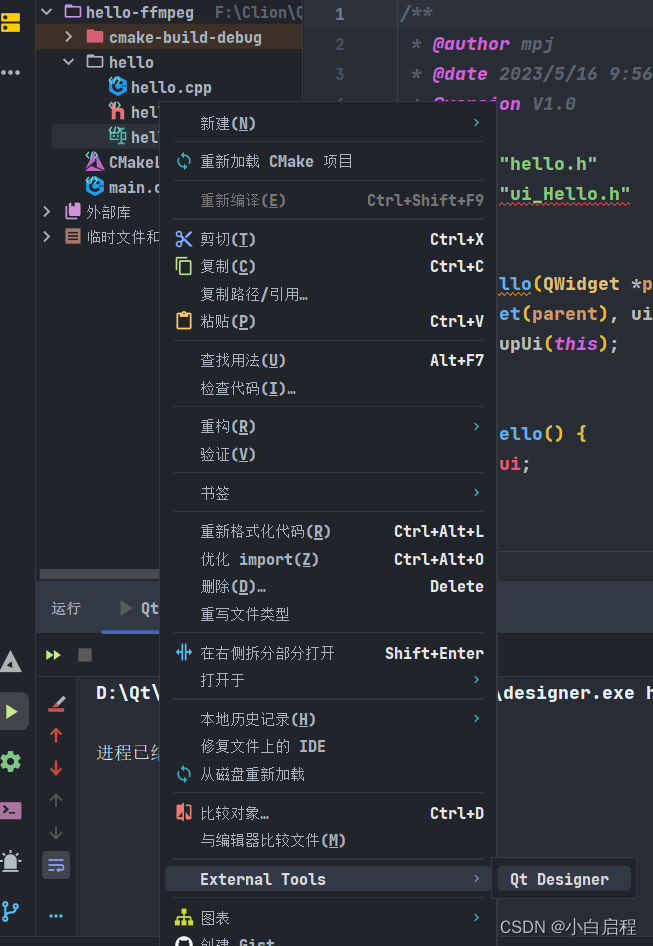
Task: Click the project tool window icon top-left
Action: pos(13,23)
